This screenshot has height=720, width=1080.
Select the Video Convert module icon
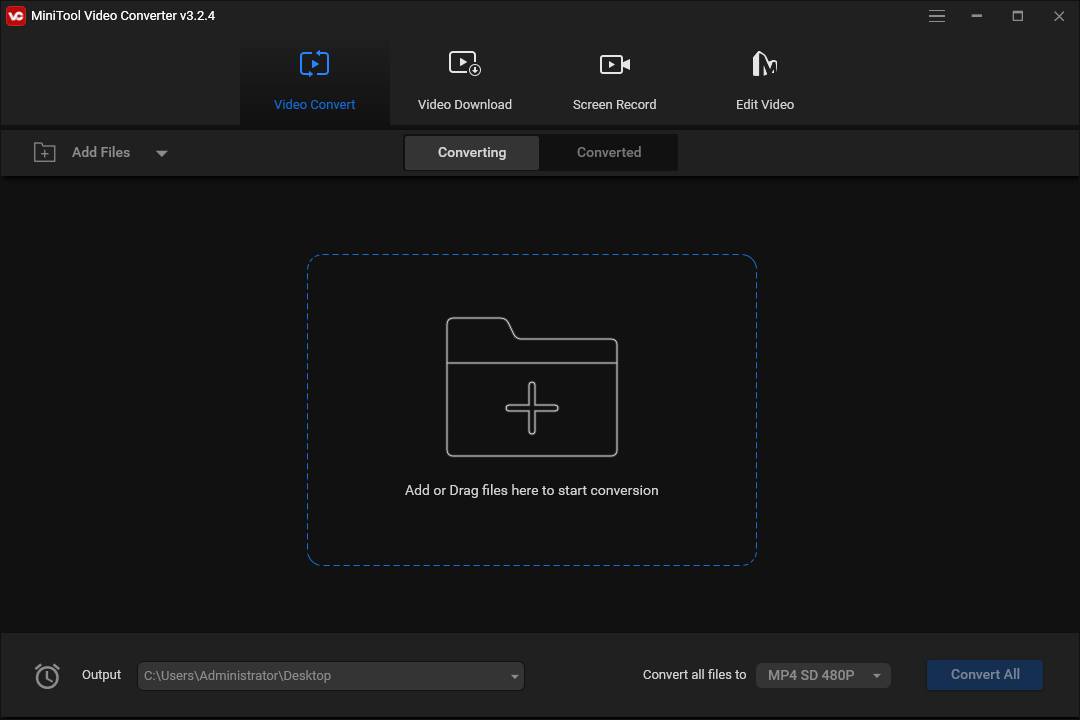pos(314,63)
